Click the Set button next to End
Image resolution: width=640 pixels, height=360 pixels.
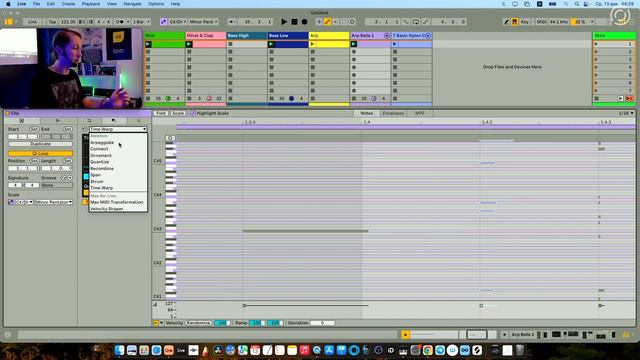[x=68, y=129]
